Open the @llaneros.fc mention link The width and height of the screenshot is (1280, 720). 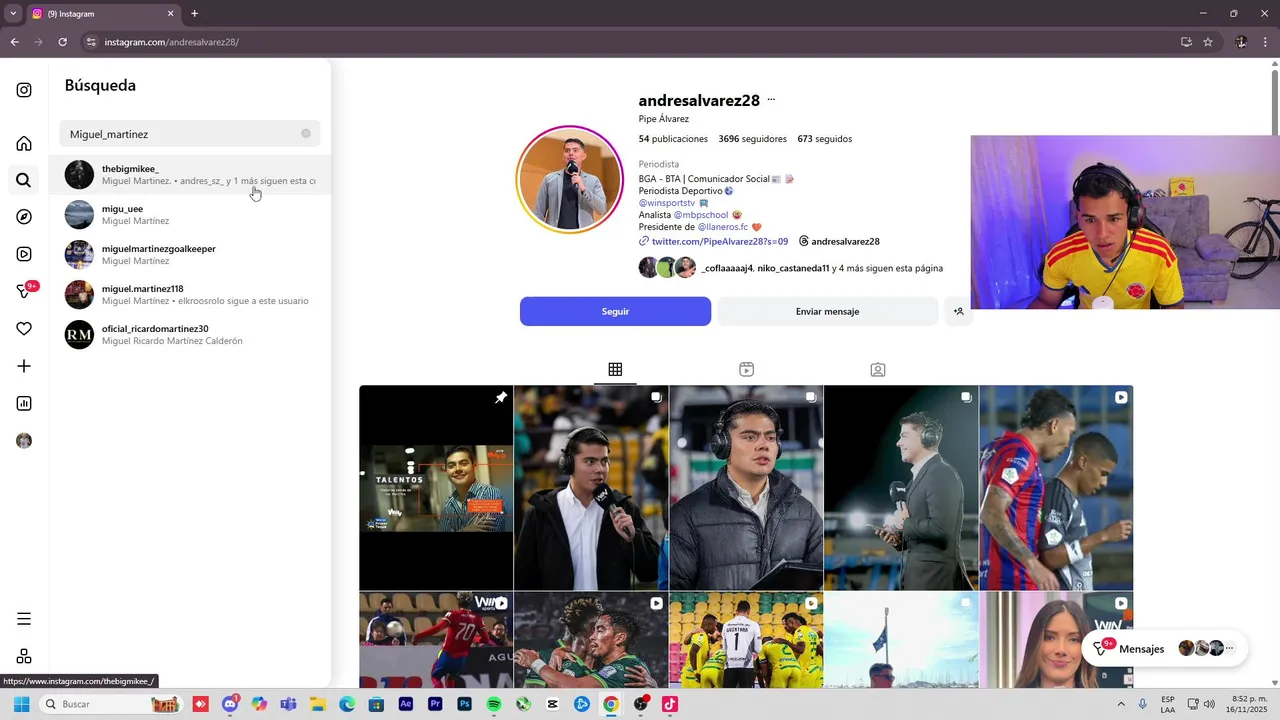click(x=722, y=227)
